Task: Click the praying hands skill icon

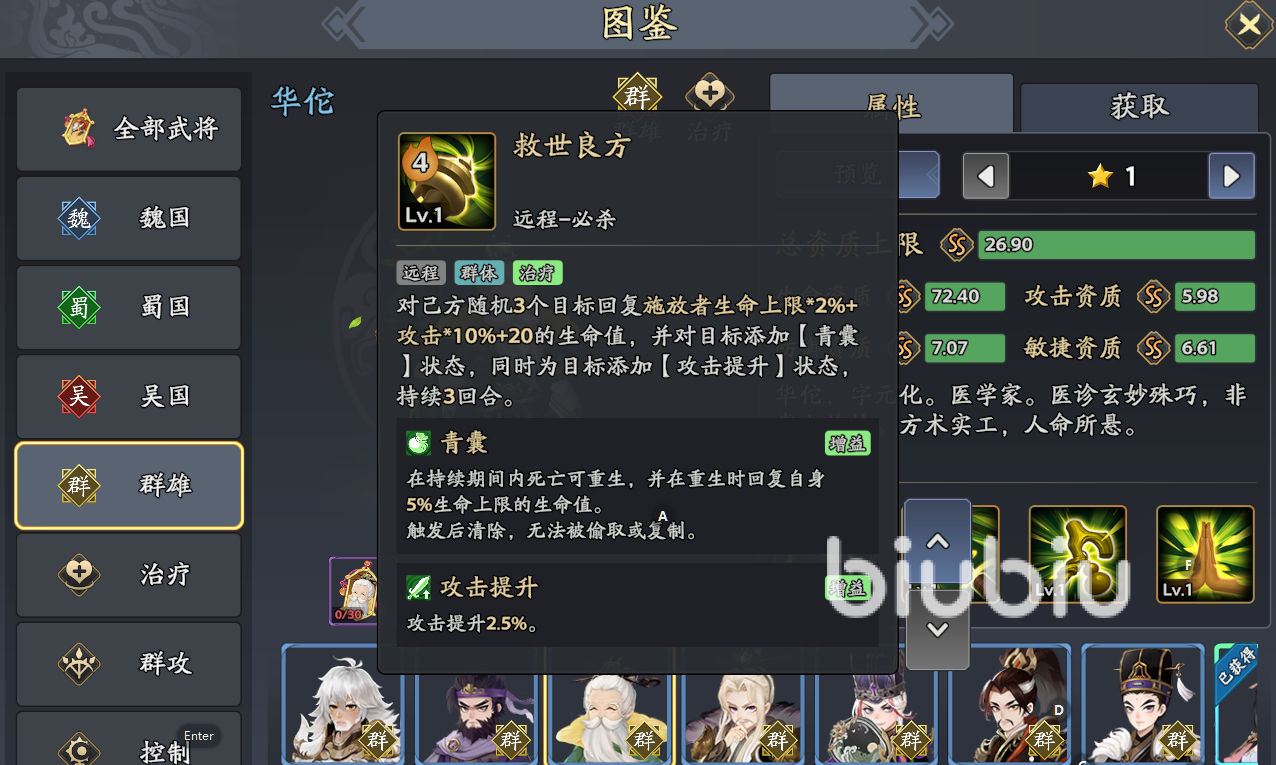Action: (x=1205, y=554)
